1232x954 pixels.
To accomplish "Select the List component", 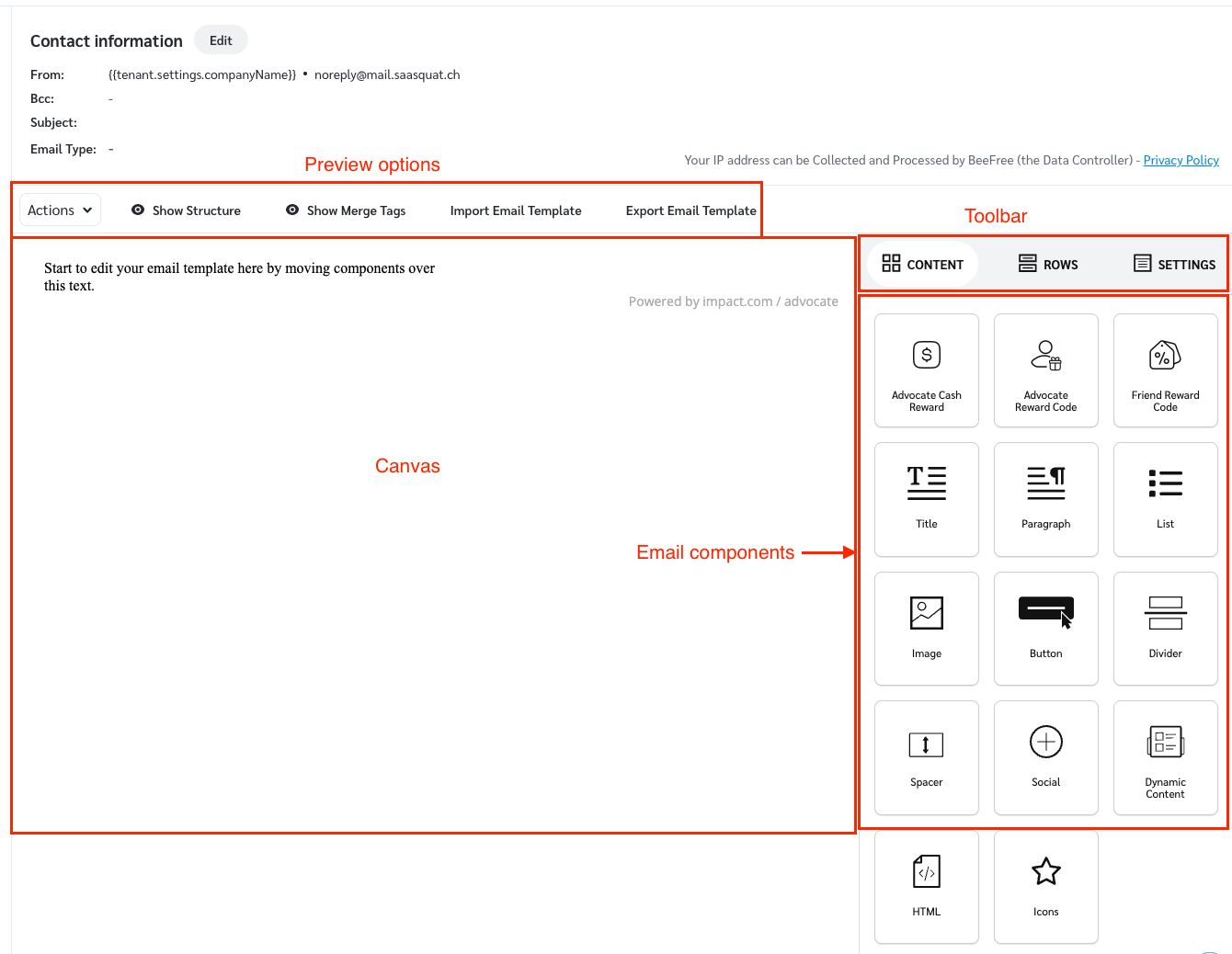I will pyautogui.click(x=1165, y=499).
